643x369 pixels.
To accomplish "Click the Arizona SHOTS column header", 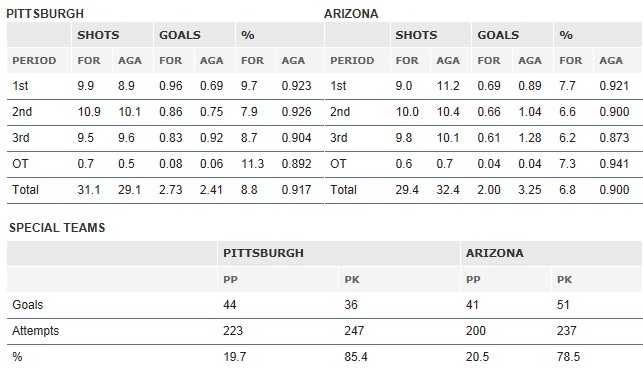I will pyautogui.click(x=416, y=35).
